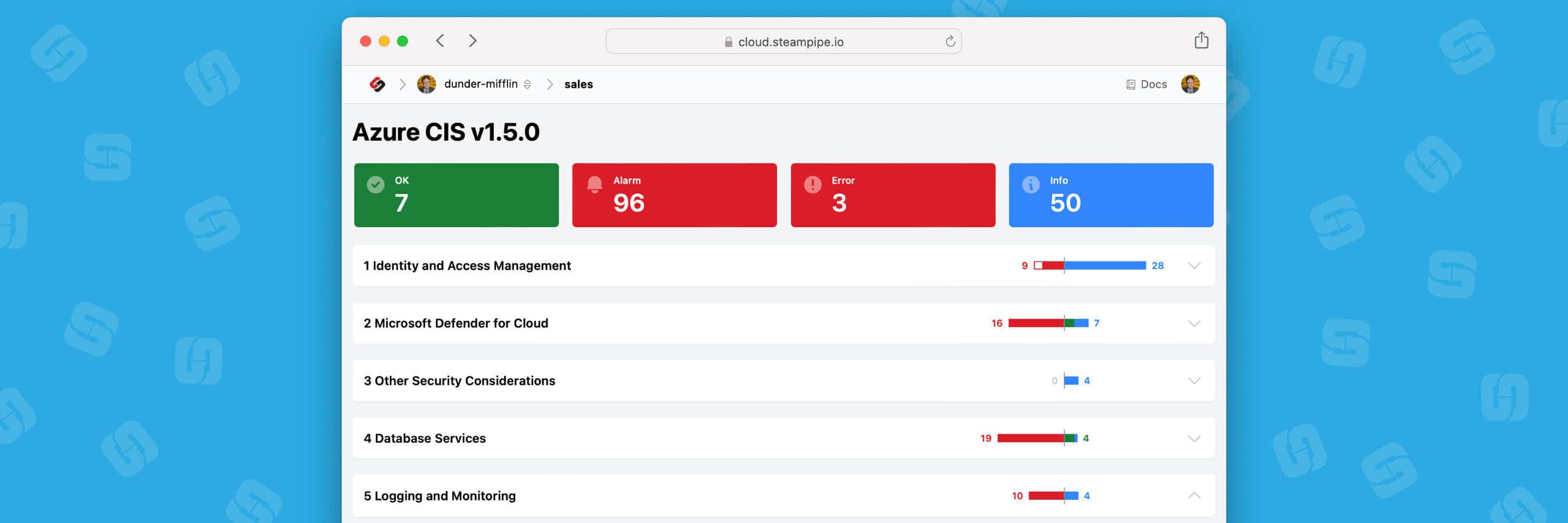Open the browser share icon

coord(1201,40)
